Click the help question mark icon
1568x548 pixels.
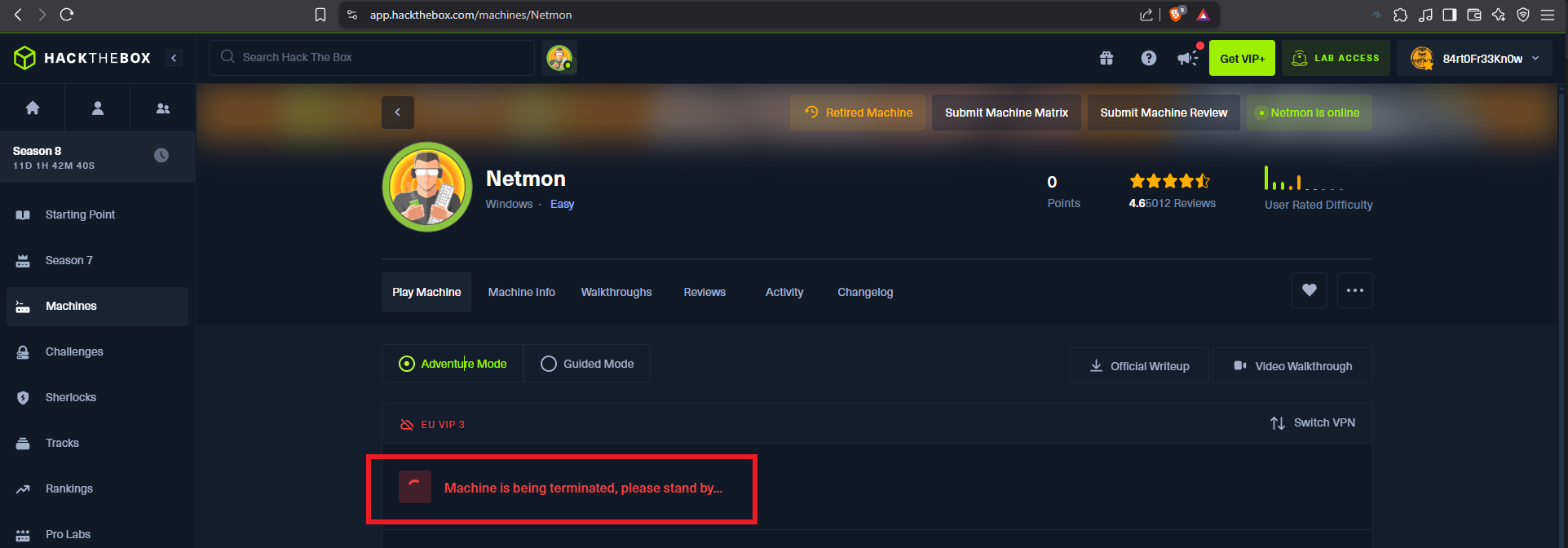(x=1149, y=58)
